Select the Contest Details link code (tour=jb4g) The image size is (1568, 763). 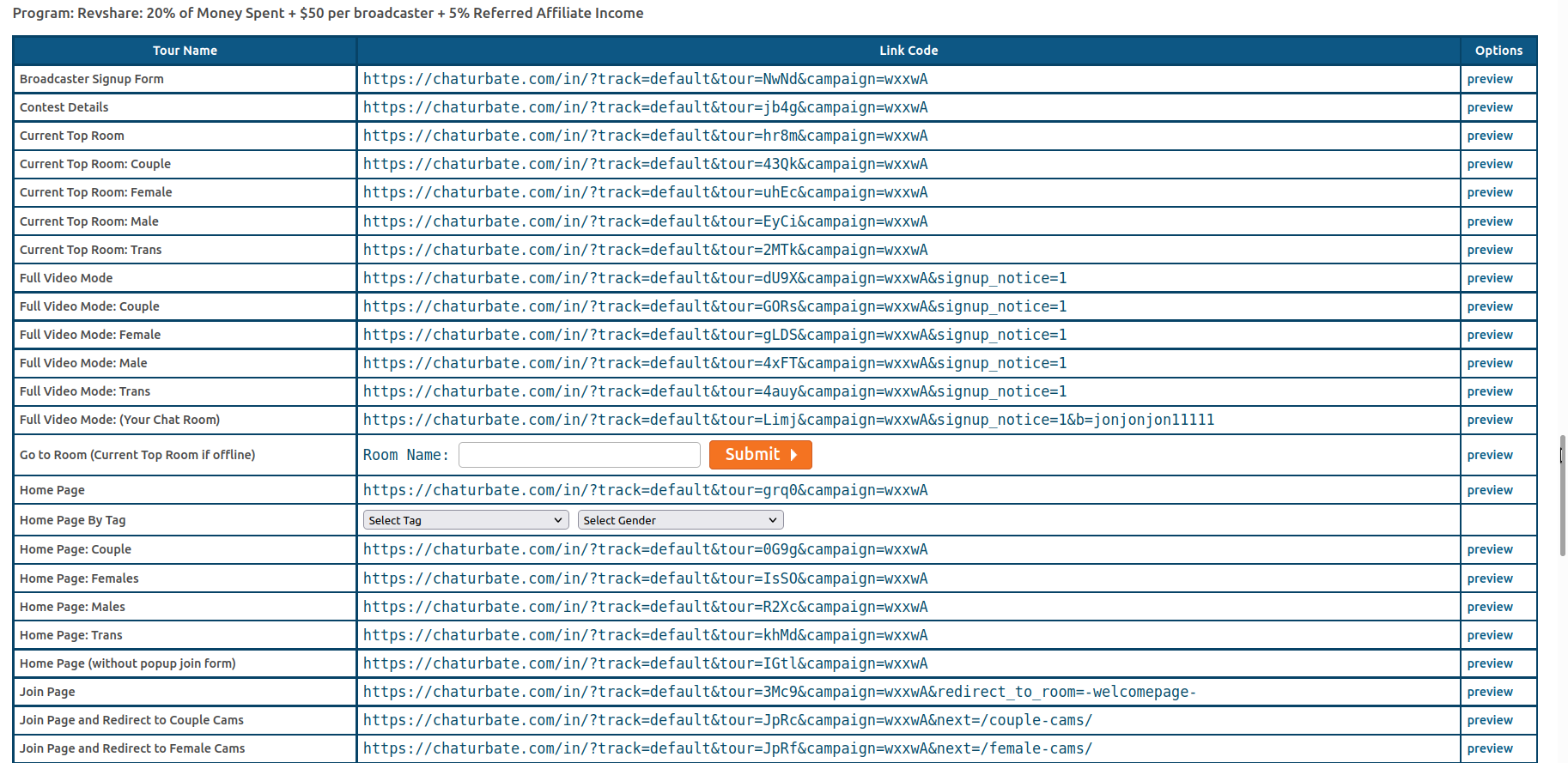coord(645,107)
